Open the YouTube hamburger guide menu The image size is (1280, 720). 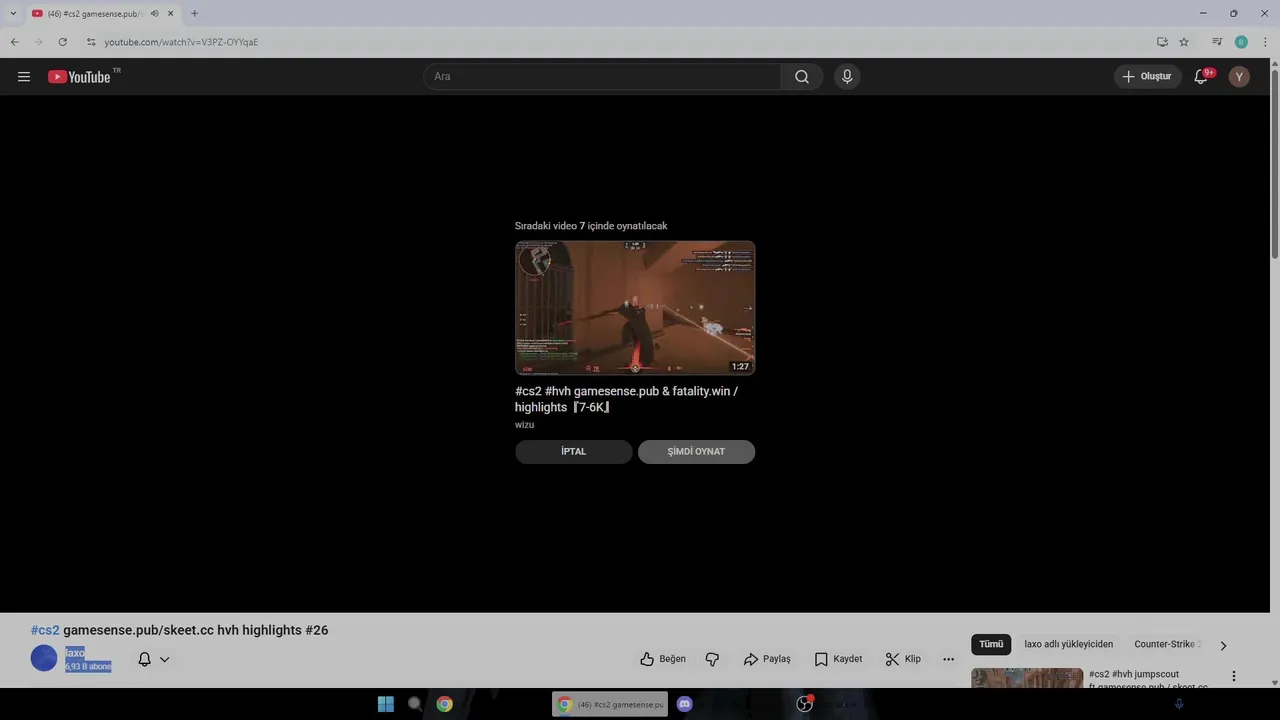[x=24, y=76]
